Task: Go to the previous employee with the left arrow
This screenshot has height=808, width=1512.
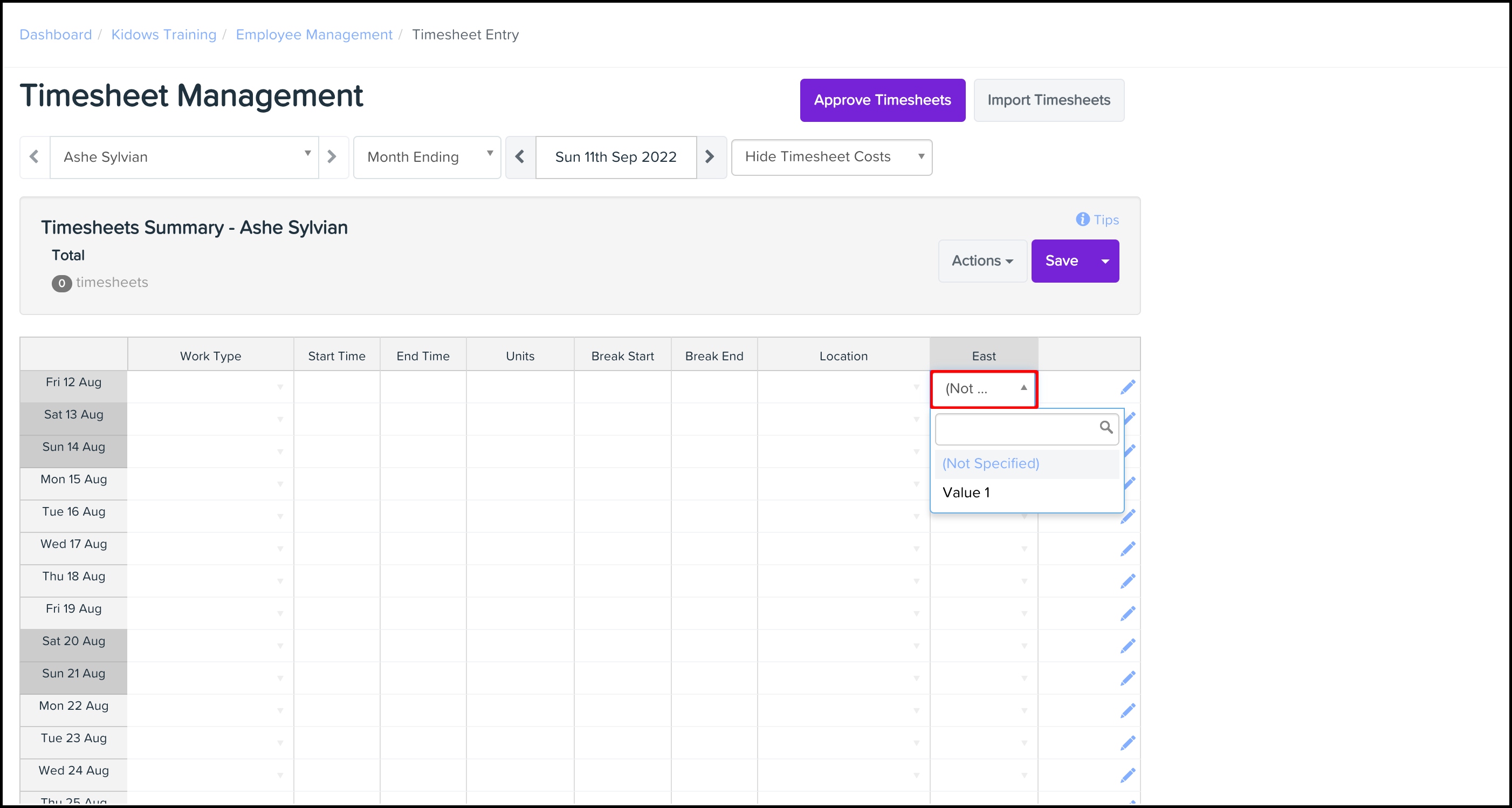Action: (x=35, y=157)
